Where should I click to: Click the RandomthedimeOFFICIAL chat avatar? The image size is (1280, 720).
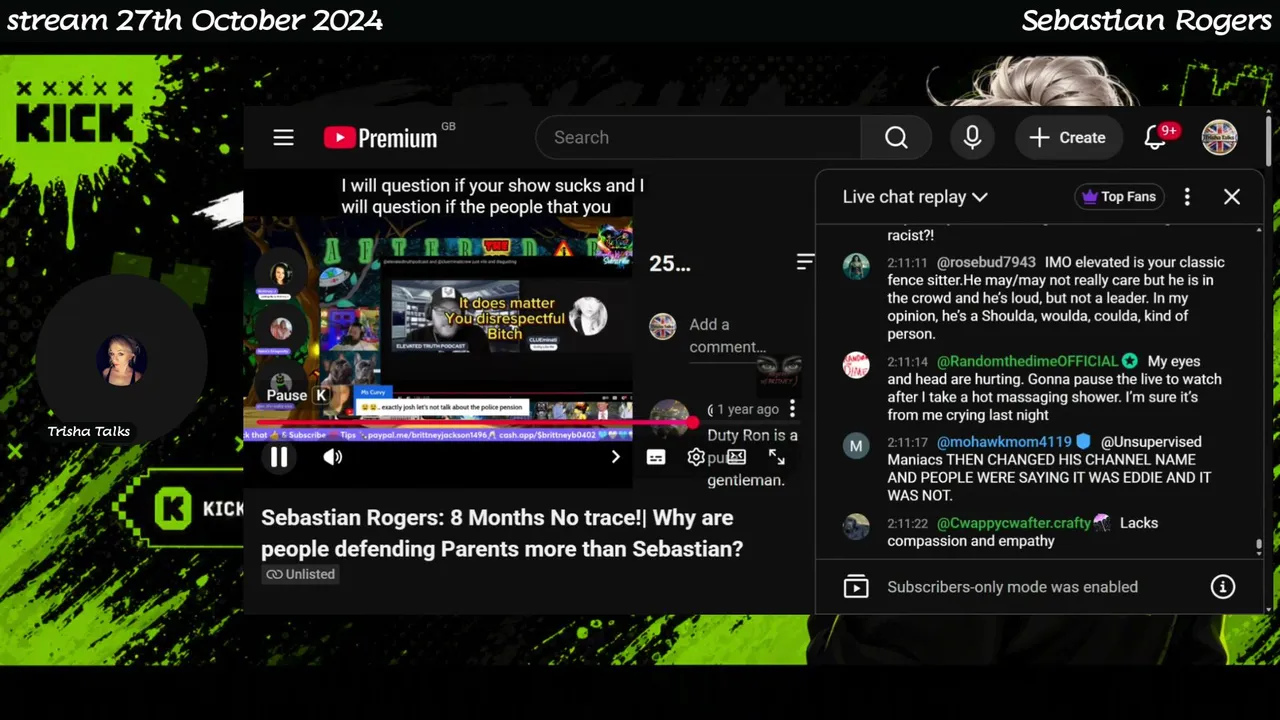(856, 365)
